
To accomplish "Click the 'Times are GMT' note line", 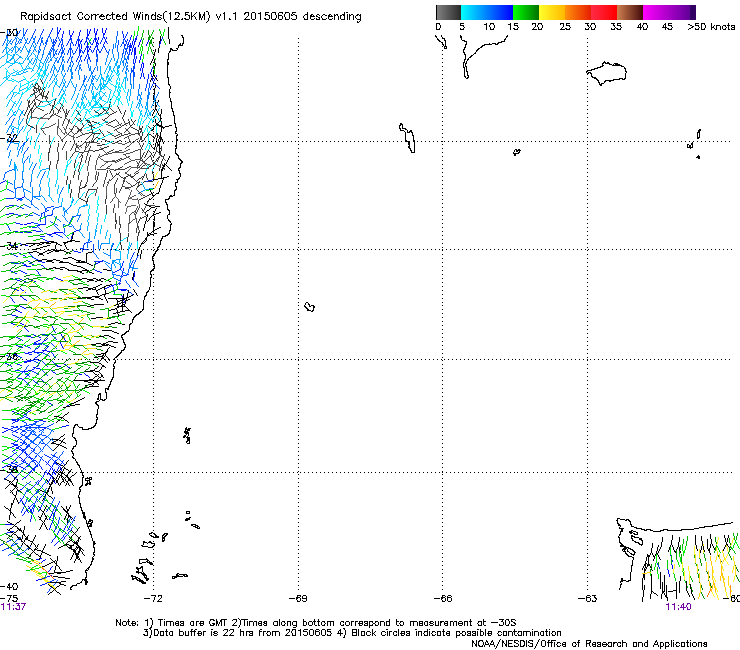I will 316,623.
